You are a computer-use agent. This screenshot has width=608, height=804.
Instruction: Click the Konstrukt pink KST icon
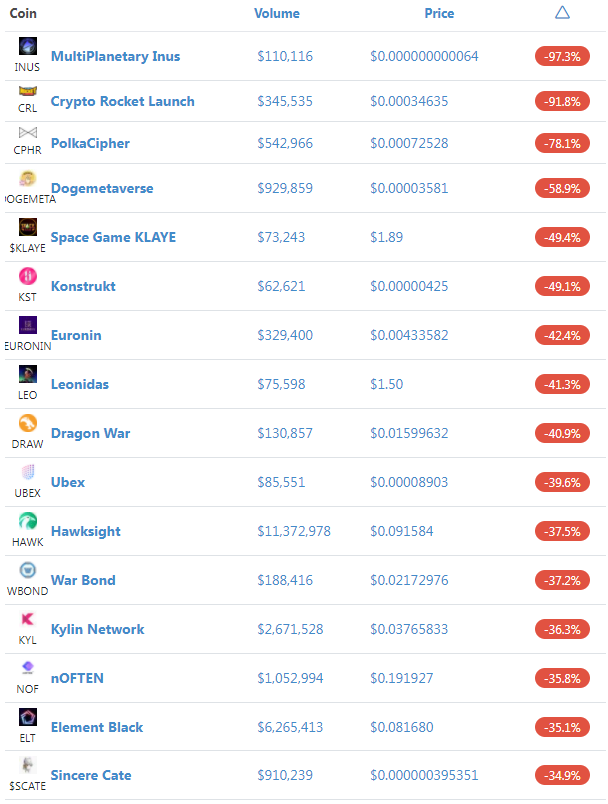point(28,276)
